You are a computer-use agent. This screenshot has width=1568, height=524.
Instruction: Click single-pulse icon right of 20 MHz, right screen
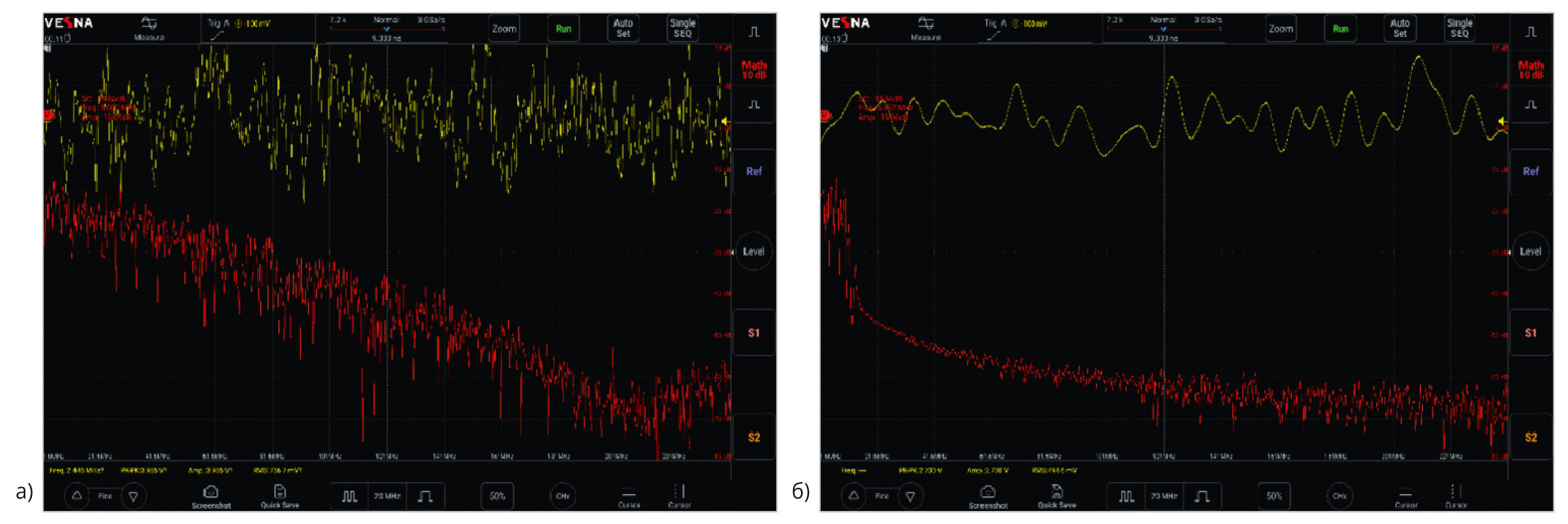coord(1202,496)
